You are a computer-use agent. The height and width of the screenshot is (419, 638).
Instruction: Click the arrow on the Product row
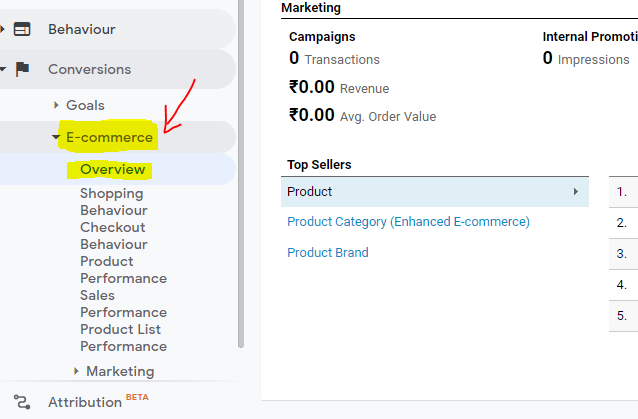pyautogui.click(x=575, y=191)
